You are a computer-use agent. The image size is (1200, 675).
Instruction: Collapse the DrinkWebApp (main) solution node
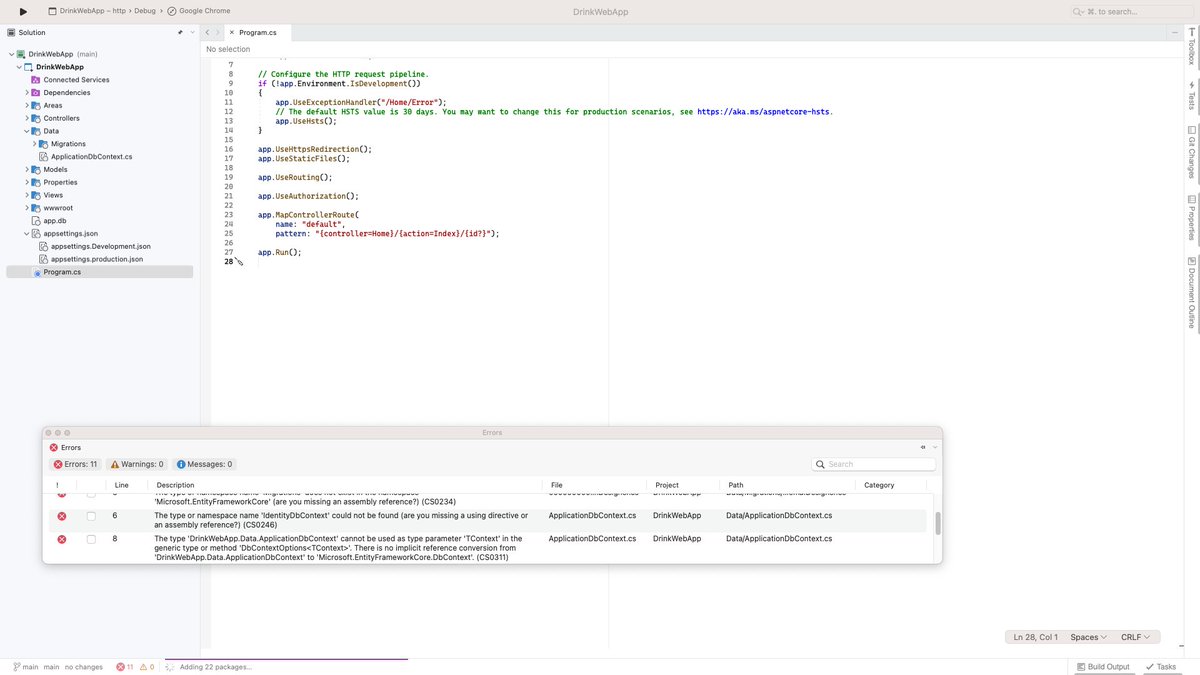point(11,54)
